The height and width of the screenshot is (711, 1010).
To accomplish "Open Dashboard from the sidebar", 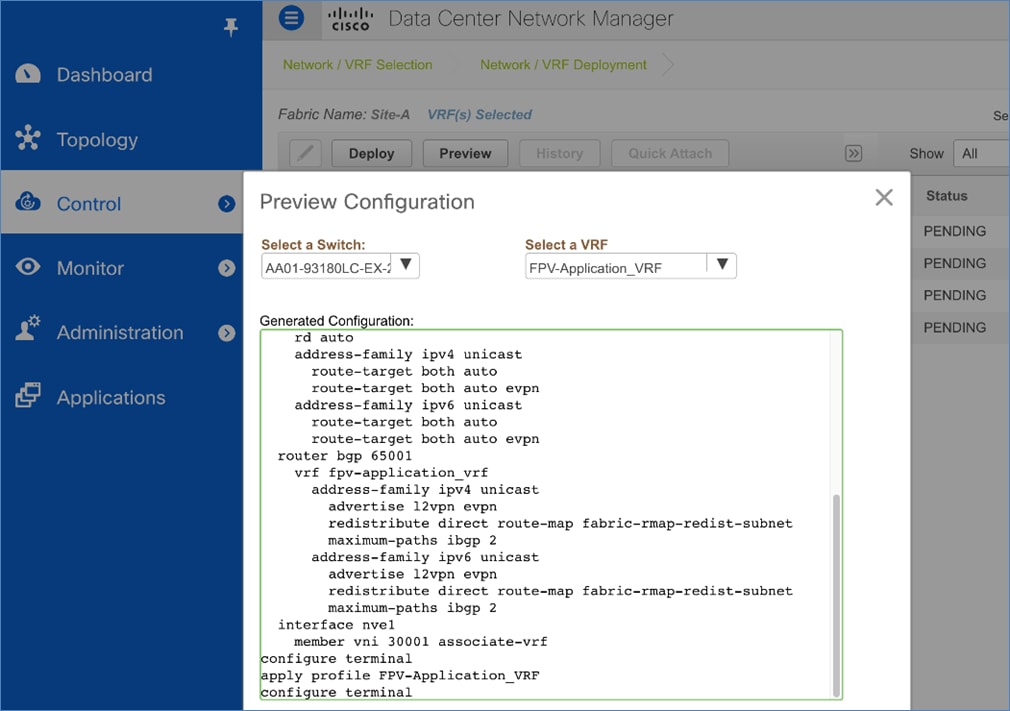I will click(104, 75).
